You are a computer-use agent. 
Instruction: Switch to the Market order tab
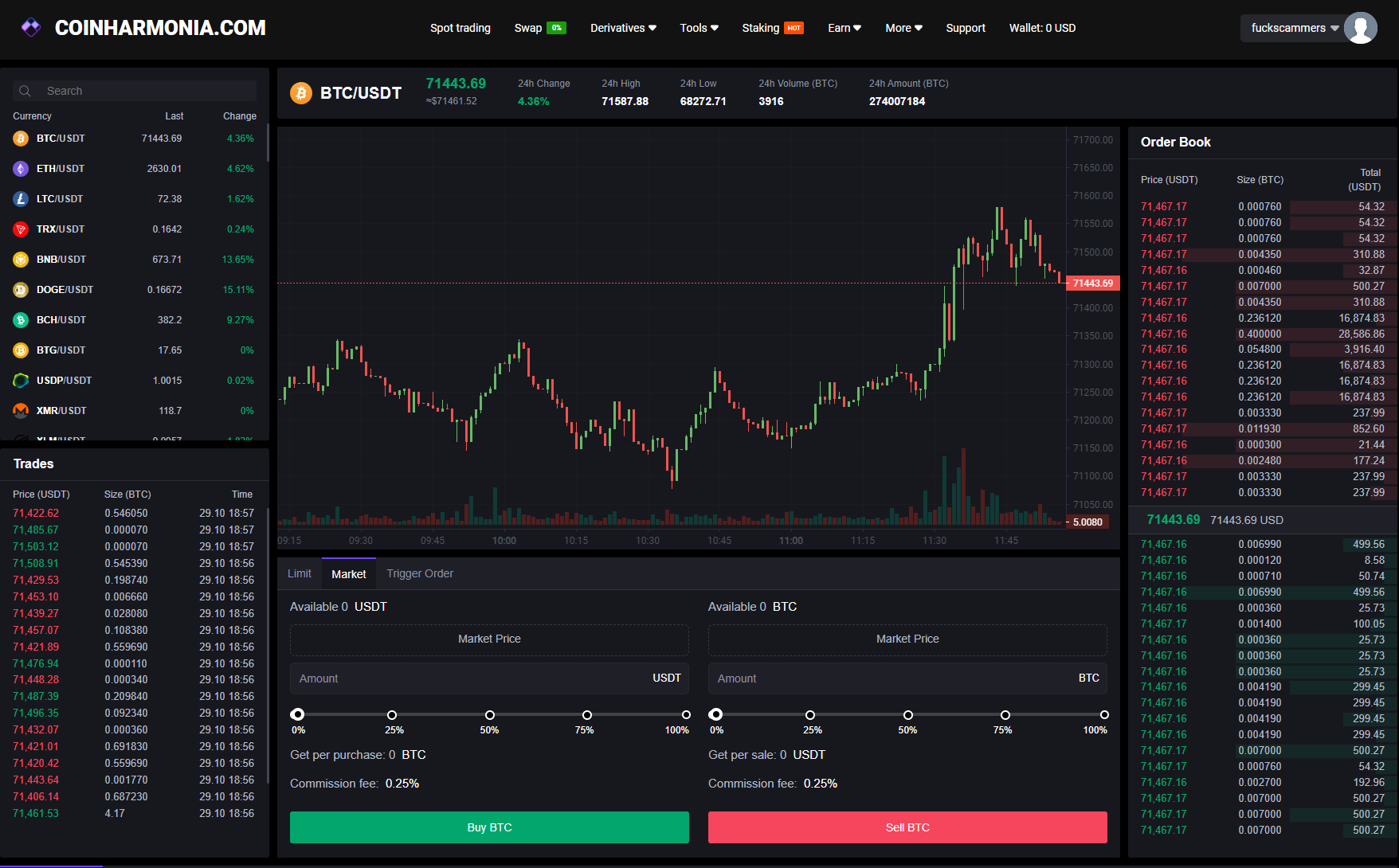pyautogui.click(x=349, y=574)
